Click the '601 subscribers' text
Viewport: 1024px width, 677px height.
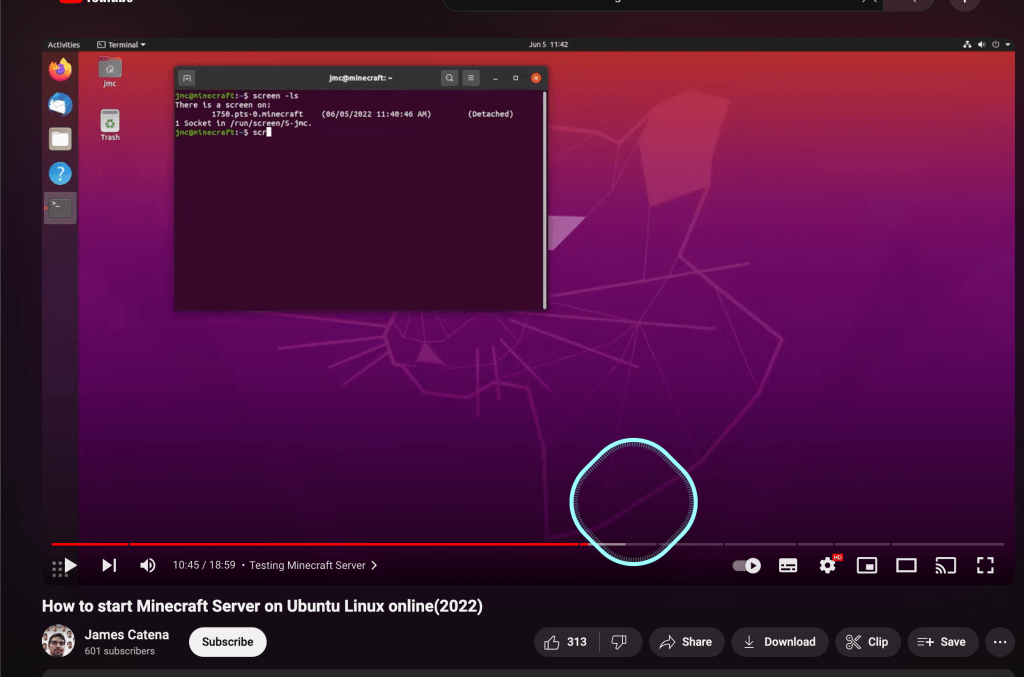click(120, 651)
